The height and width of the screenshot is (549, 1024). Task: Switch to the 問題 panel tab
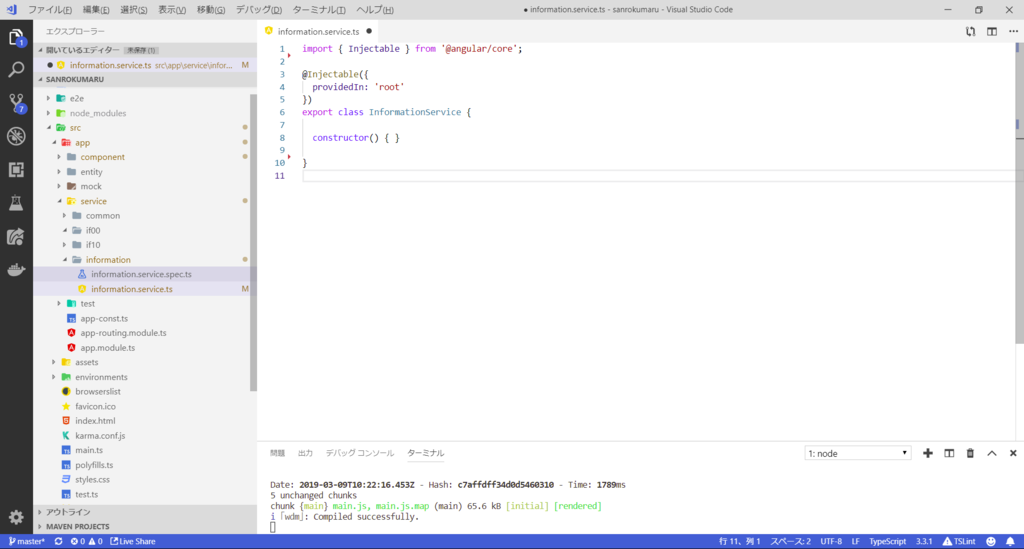(278, 453)
